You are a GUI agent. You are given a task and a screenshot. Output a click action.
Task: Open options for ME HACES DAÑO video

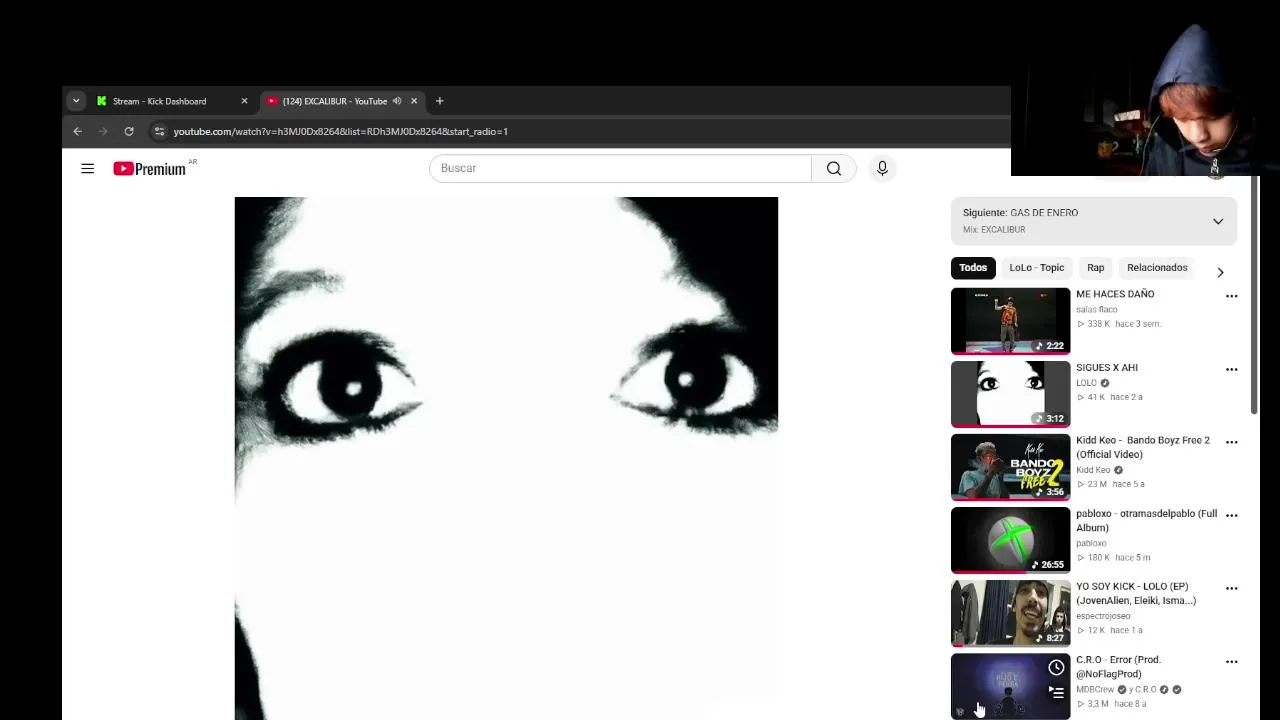click(x=1232, y=296)
